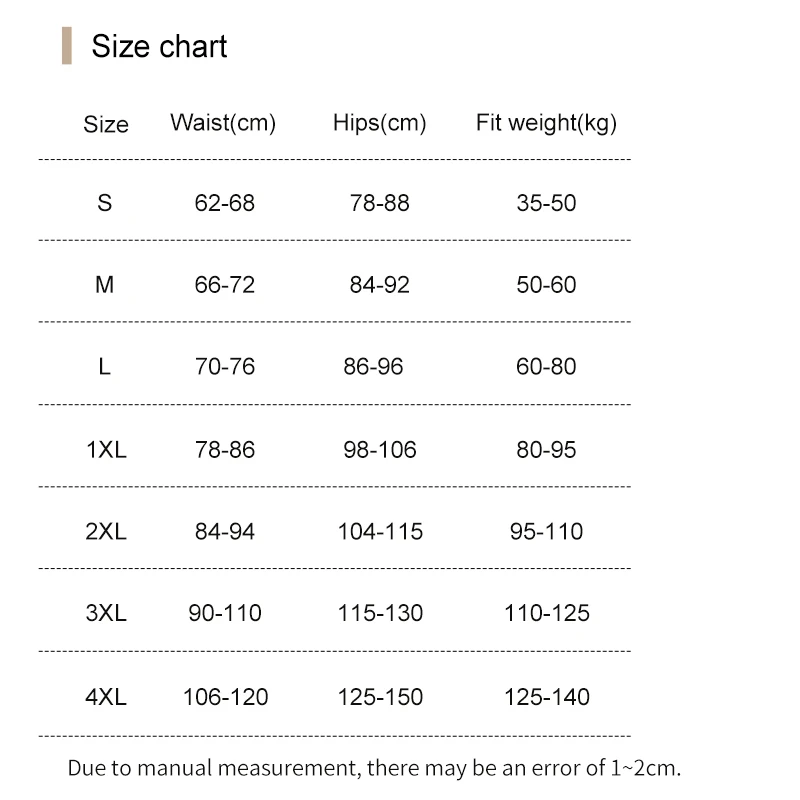Select the S size row label
This screenshot has width=800, height=800.
(x=105, y=203)
